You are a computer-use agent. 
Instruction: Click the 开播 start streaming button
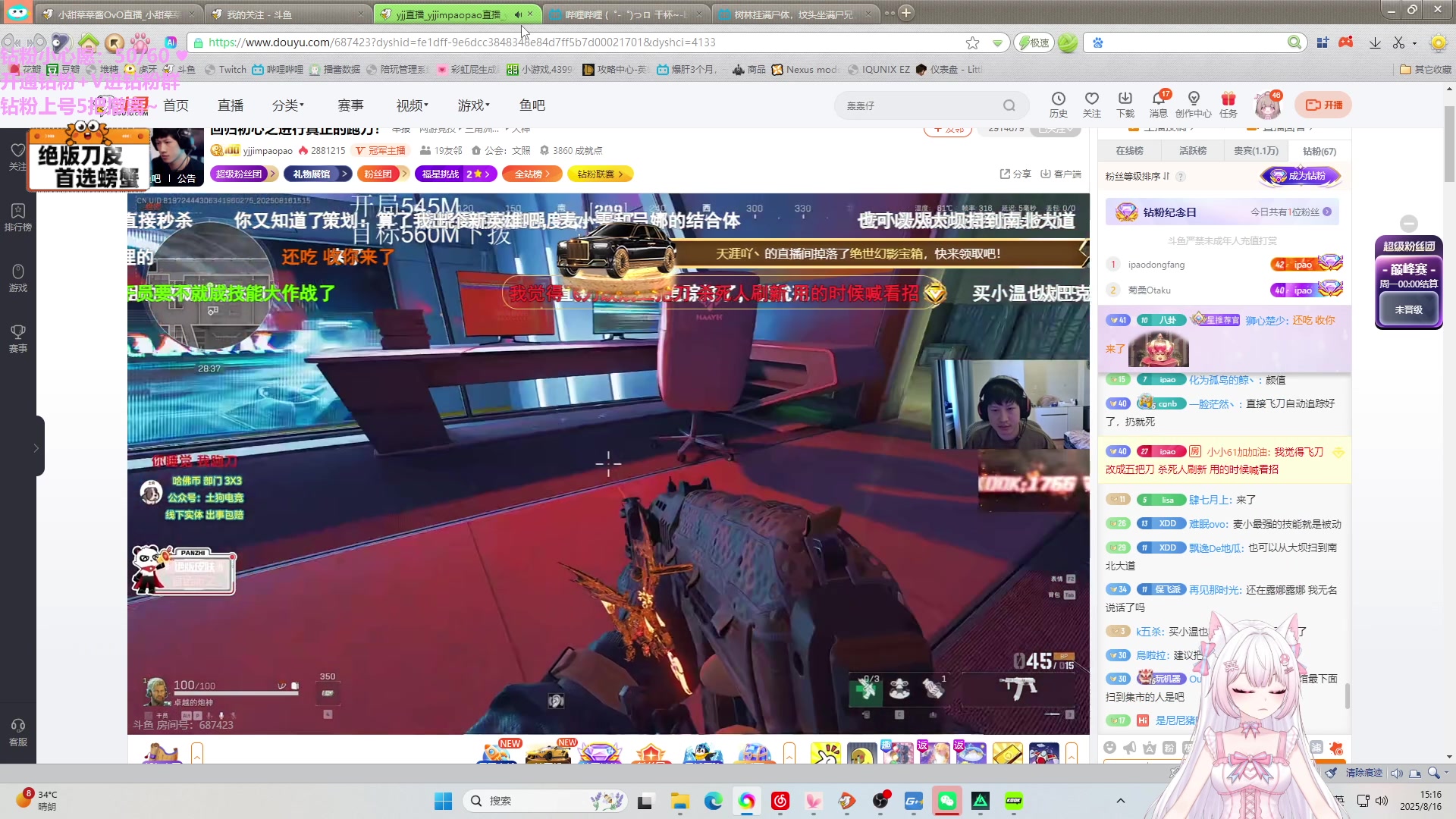point(1323,105)
